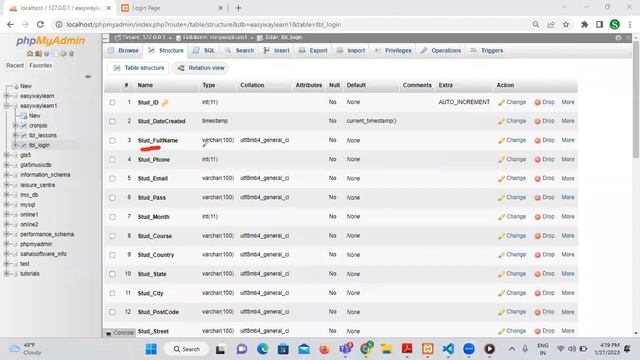Screen dimensions: 640x360
Task: Tick the checkbox for Stud_ID row
Action: [x=112, y=102]
